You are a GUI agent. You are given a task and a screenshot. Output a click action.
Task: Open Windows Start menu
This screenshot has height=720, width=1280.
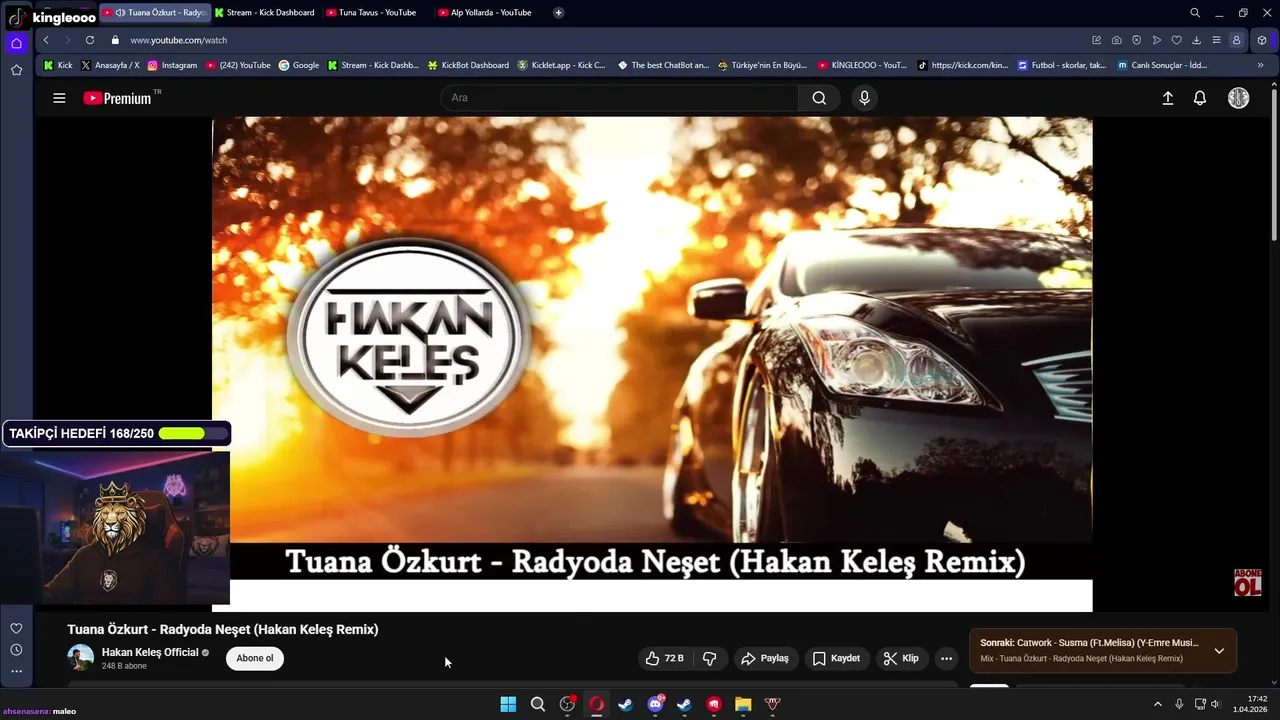pos(508,704)
